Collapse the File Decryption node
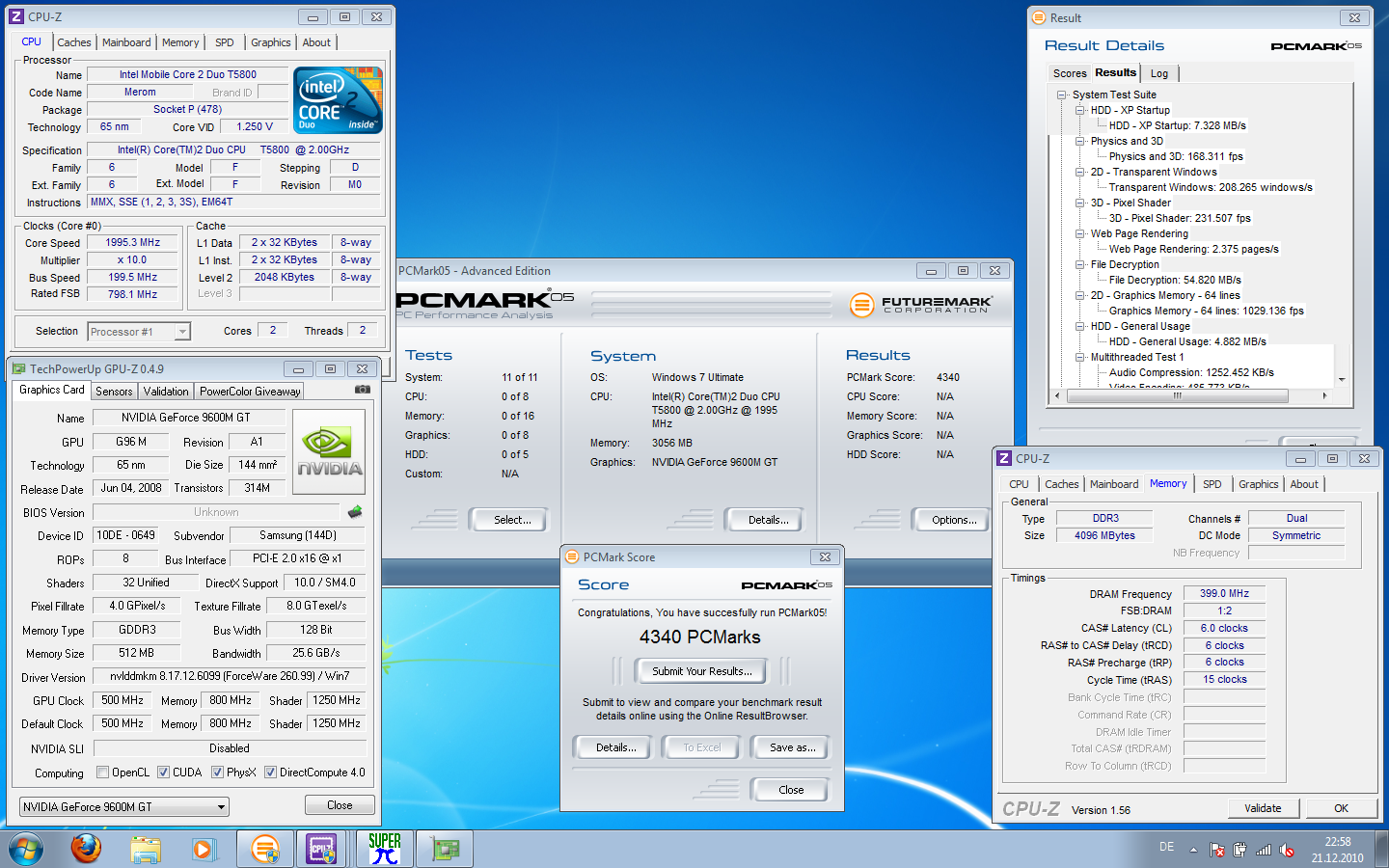The height and width of the screenshot is (868, 1389). click(1080, 264)
